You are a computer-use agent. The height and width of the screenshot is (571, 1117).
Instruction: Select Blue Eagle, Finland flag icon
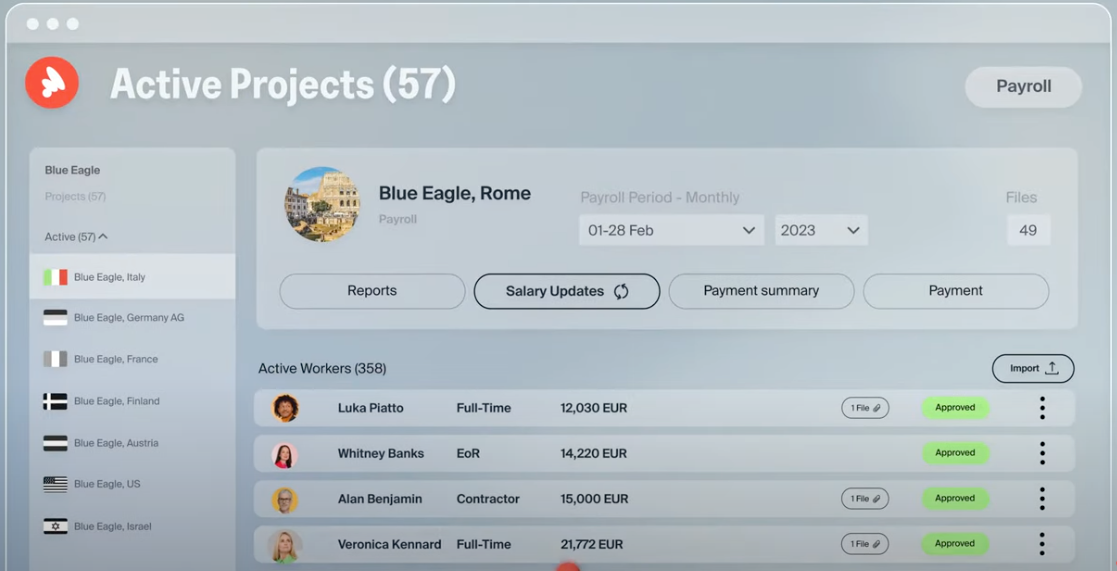[x=55, y=402]
